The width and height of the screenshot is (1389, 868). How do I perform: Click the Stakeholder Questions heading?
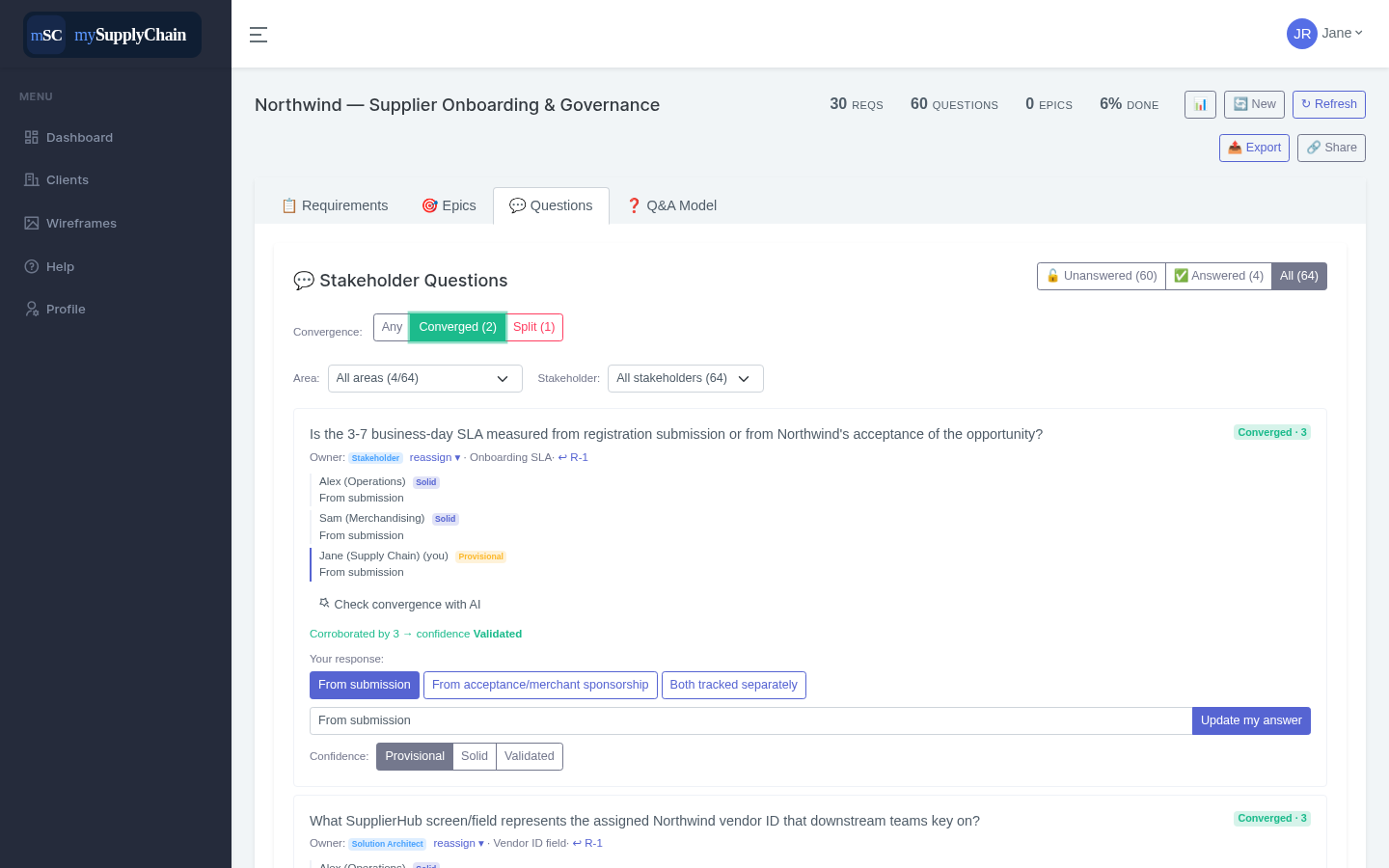tap(400, 281)
